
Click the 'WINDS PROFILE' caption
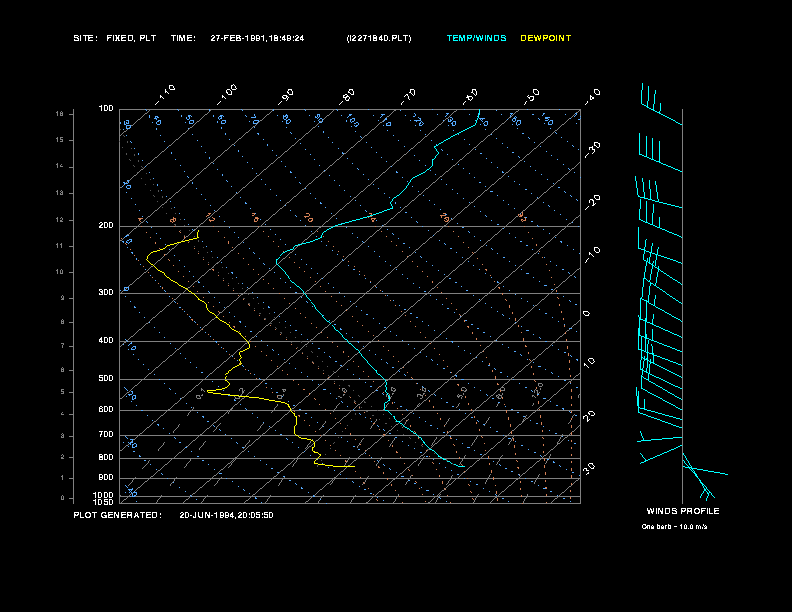tap(683, 511)
